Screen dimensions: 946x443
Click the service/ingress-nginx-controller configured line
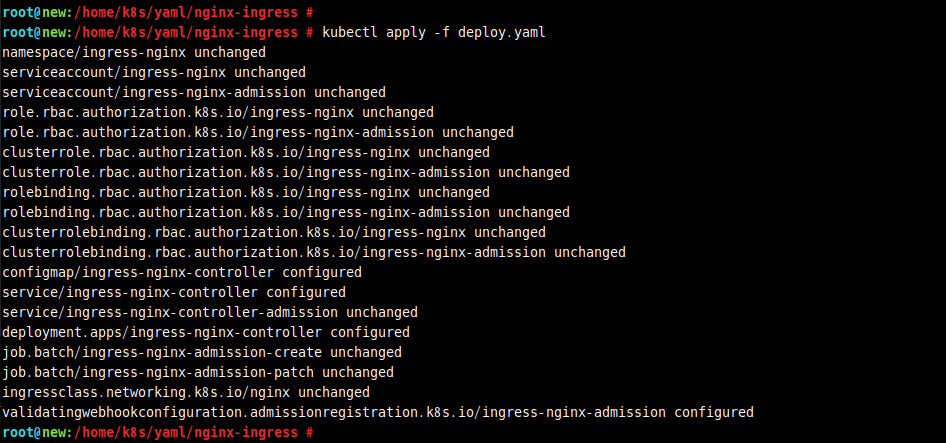tap(174, 292)
